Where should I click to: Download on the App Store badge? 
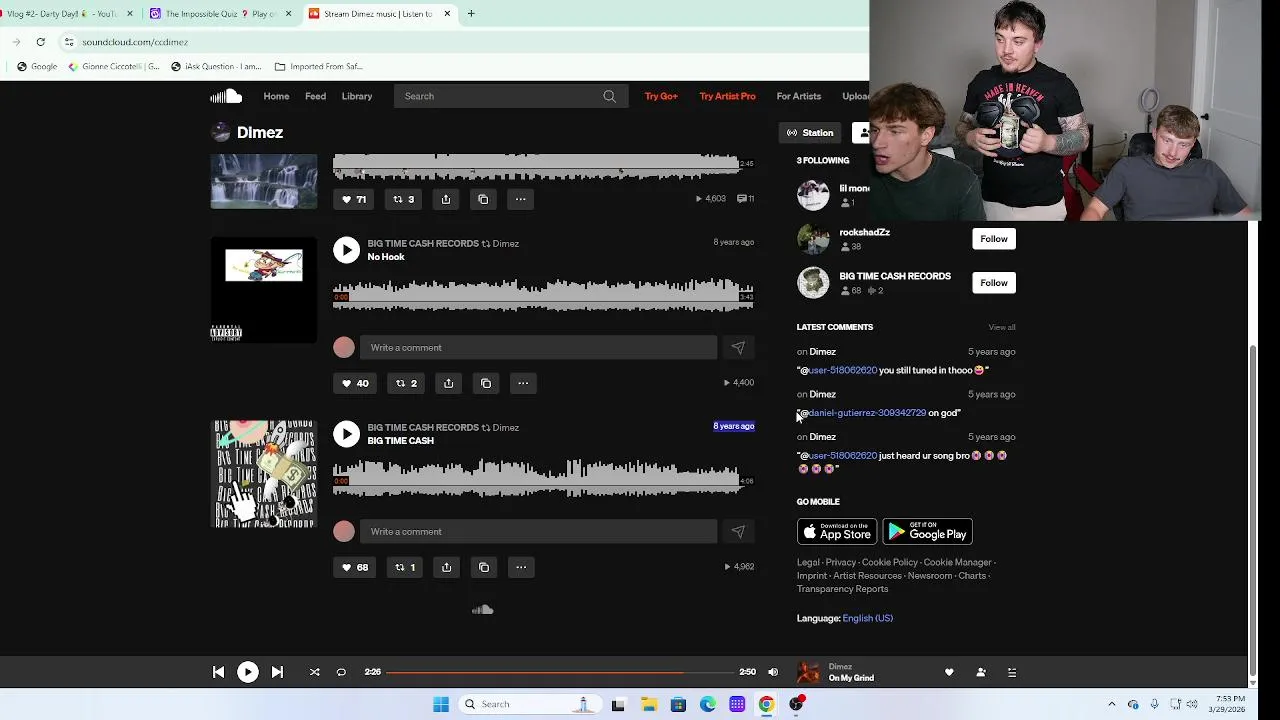(x=837, y=532)
